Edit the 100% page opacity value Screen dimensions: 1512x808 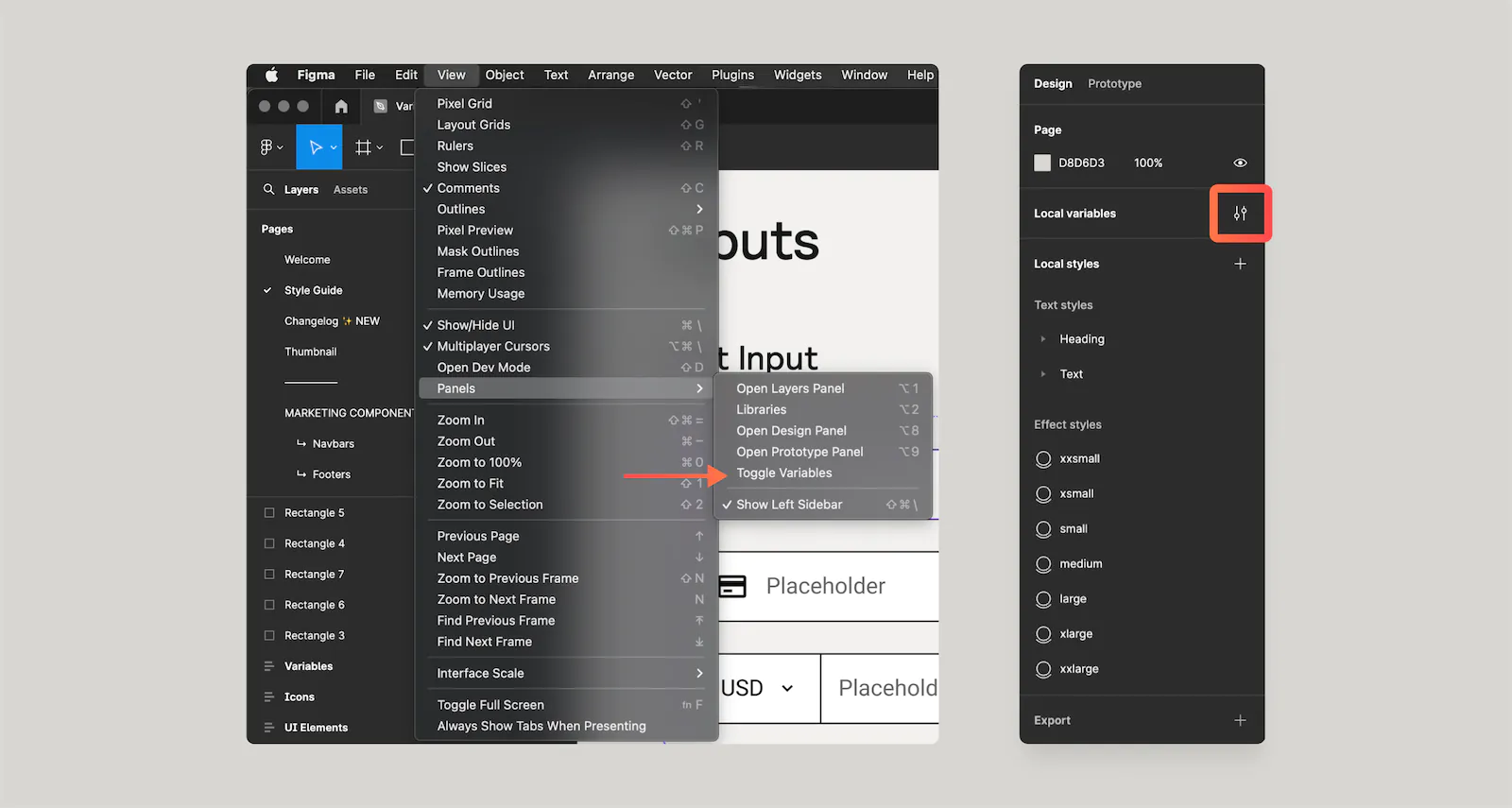pos(1148,163)
